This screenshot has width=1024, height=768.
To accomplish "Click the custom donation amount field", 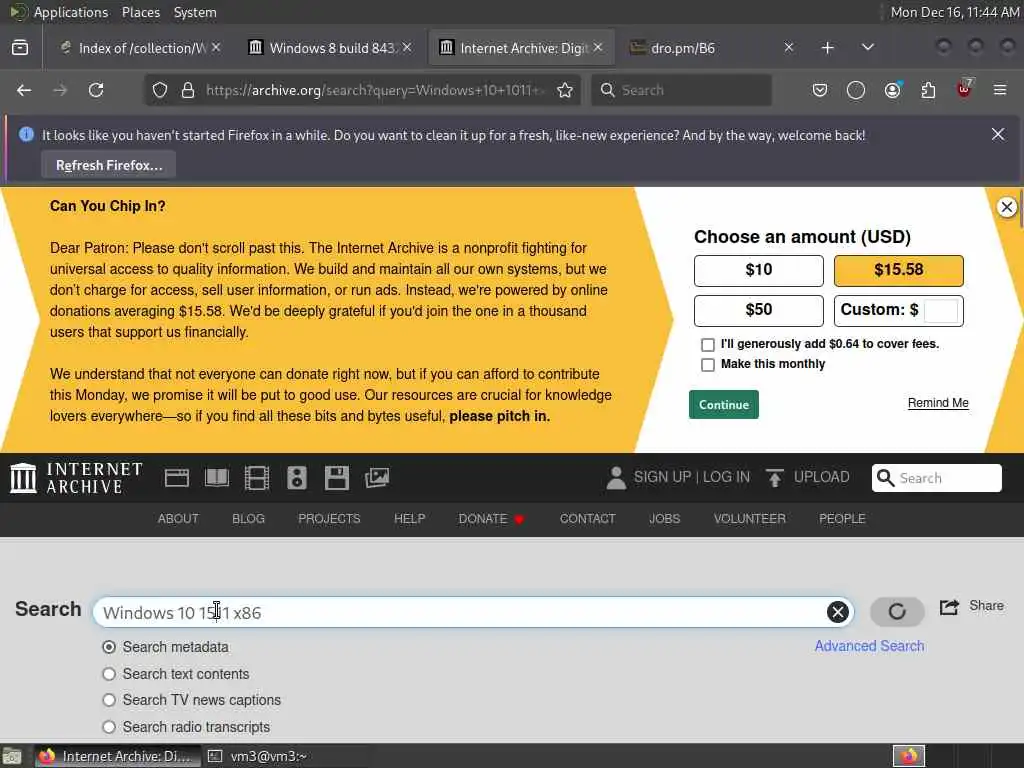I will point(941,310).
